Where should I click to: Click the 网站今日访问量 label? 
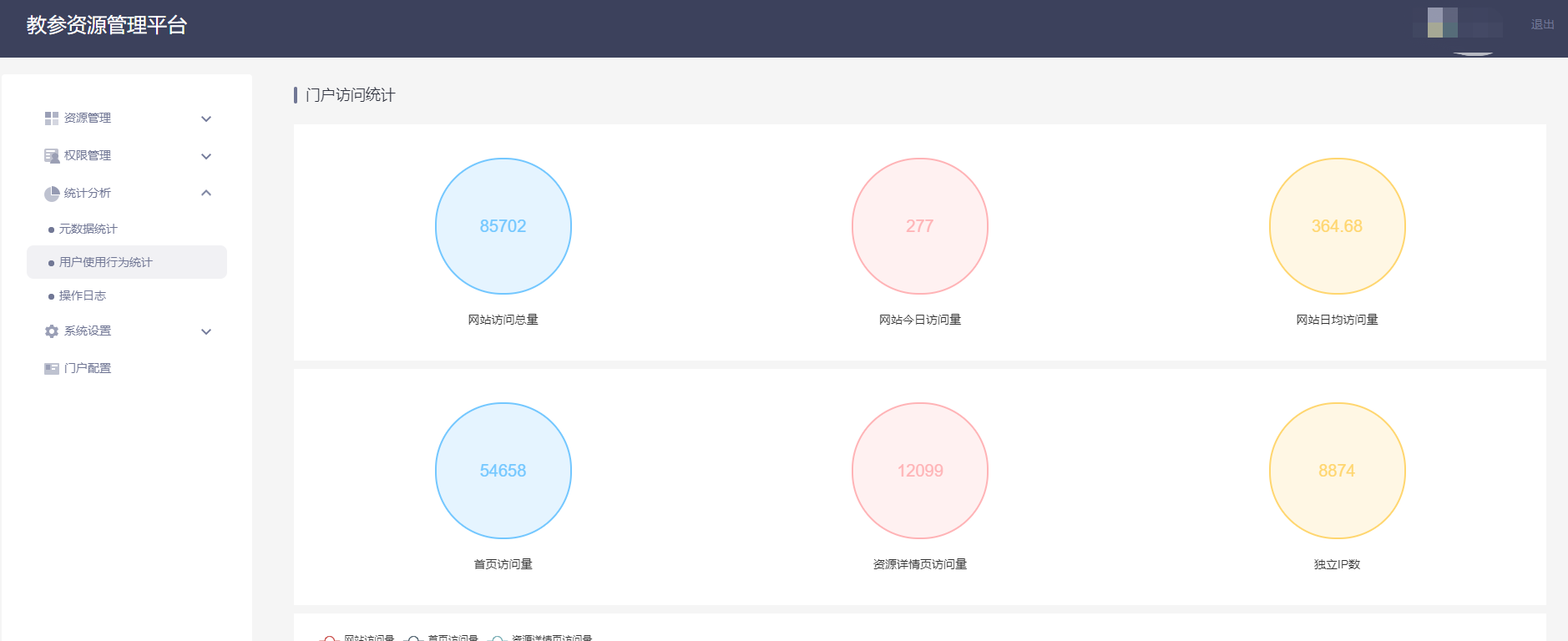tap(920, 320)
